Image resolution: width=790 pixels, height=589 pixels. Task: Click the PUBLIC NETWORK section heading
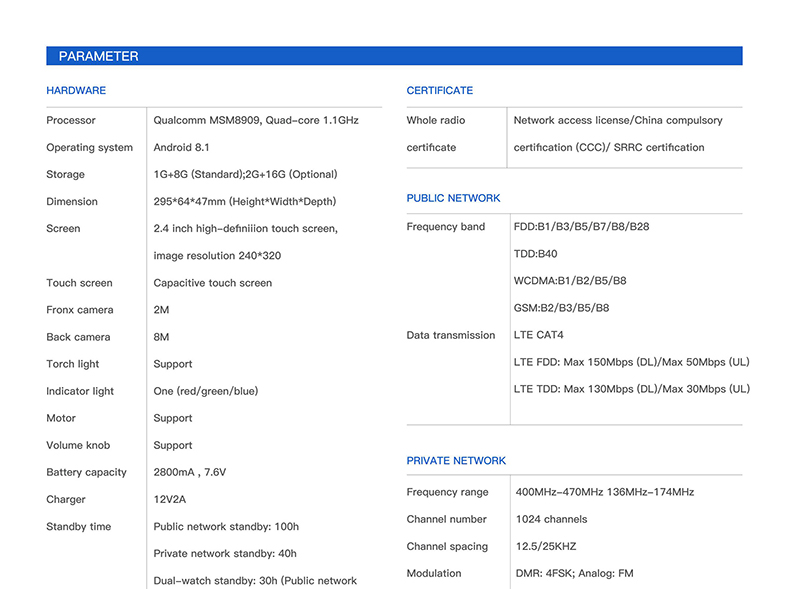point(453,199)
